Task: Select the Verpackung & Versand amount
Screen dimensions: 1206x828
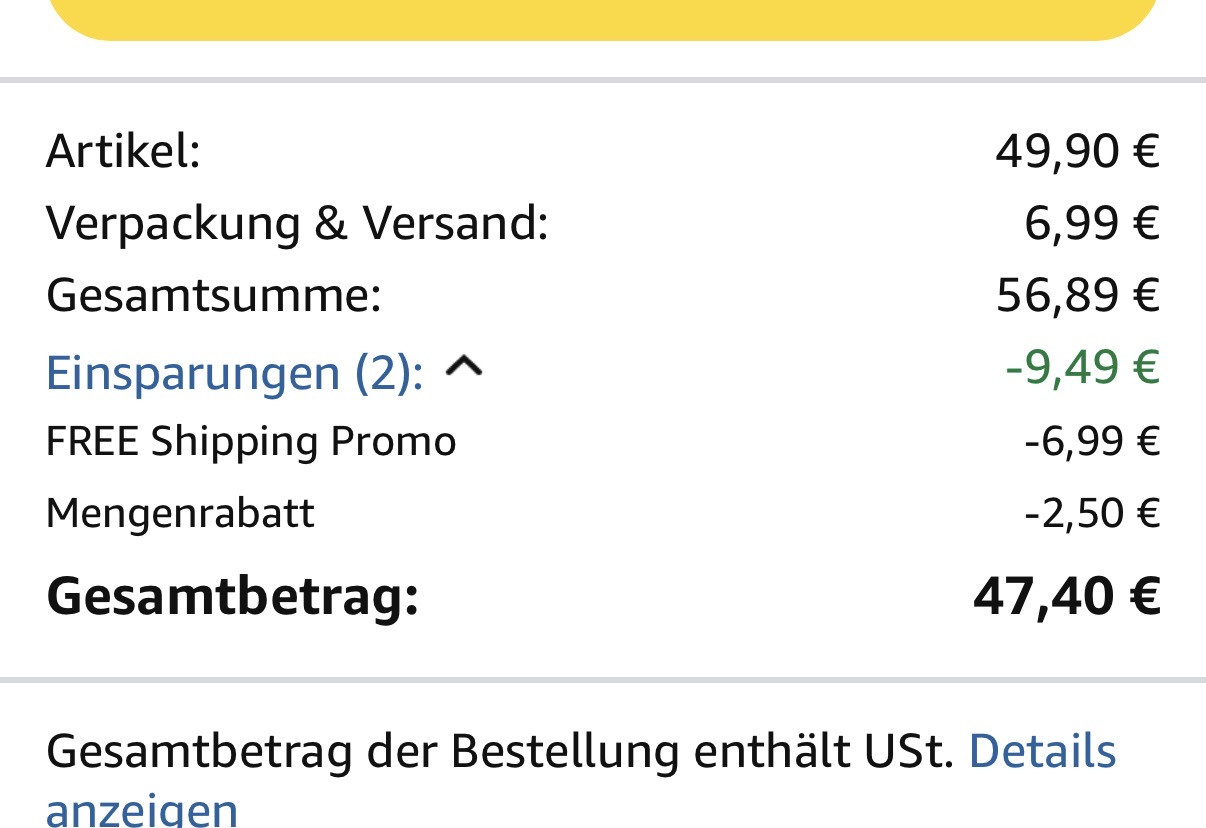Action: pos(1091,223)
